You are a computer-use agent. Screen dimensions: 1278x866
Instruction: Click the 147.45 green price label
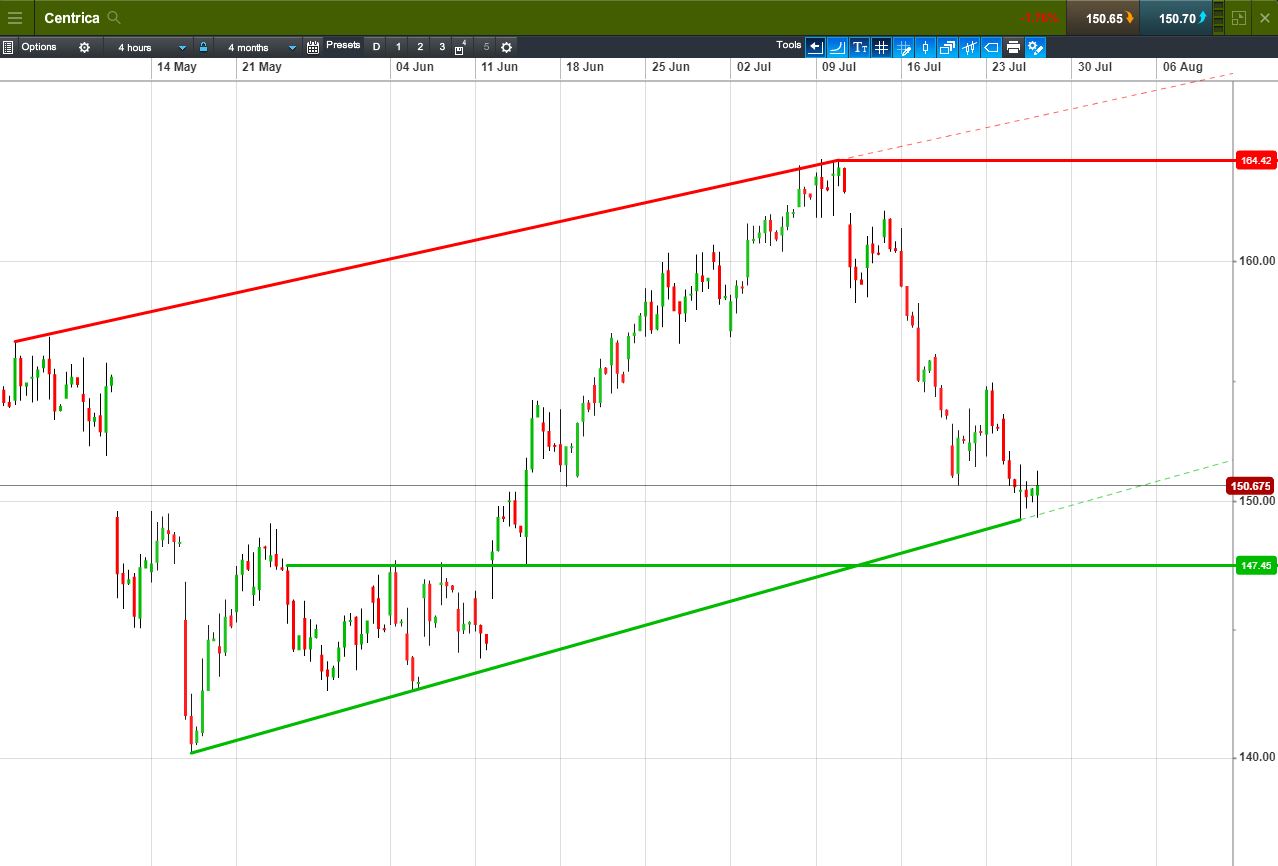[1255, 565]
